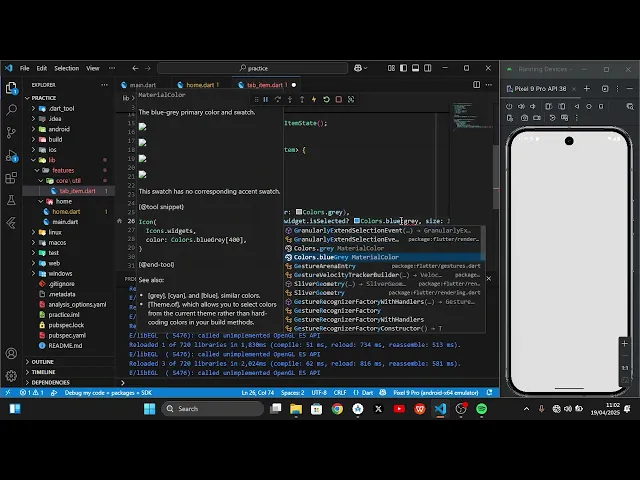Go forward with the navigation arrow

148,68
